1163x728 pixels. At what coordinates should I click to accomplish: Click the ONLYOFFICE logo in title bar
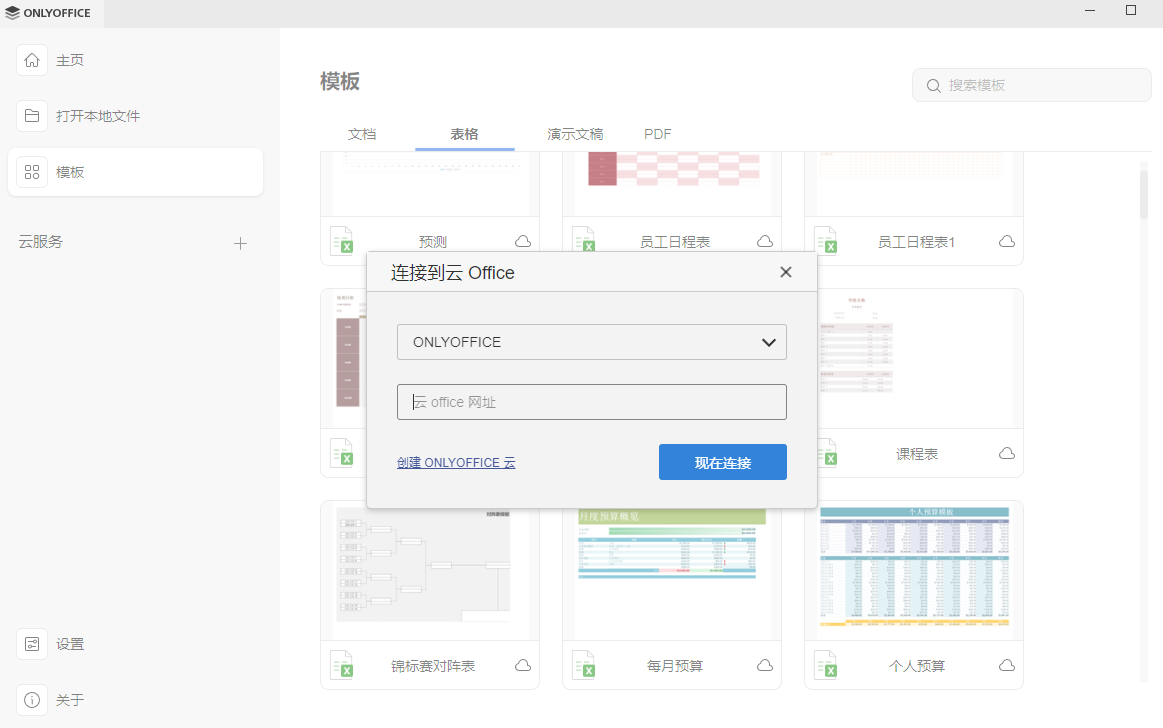pyautogui.click(x=48, y=13)
